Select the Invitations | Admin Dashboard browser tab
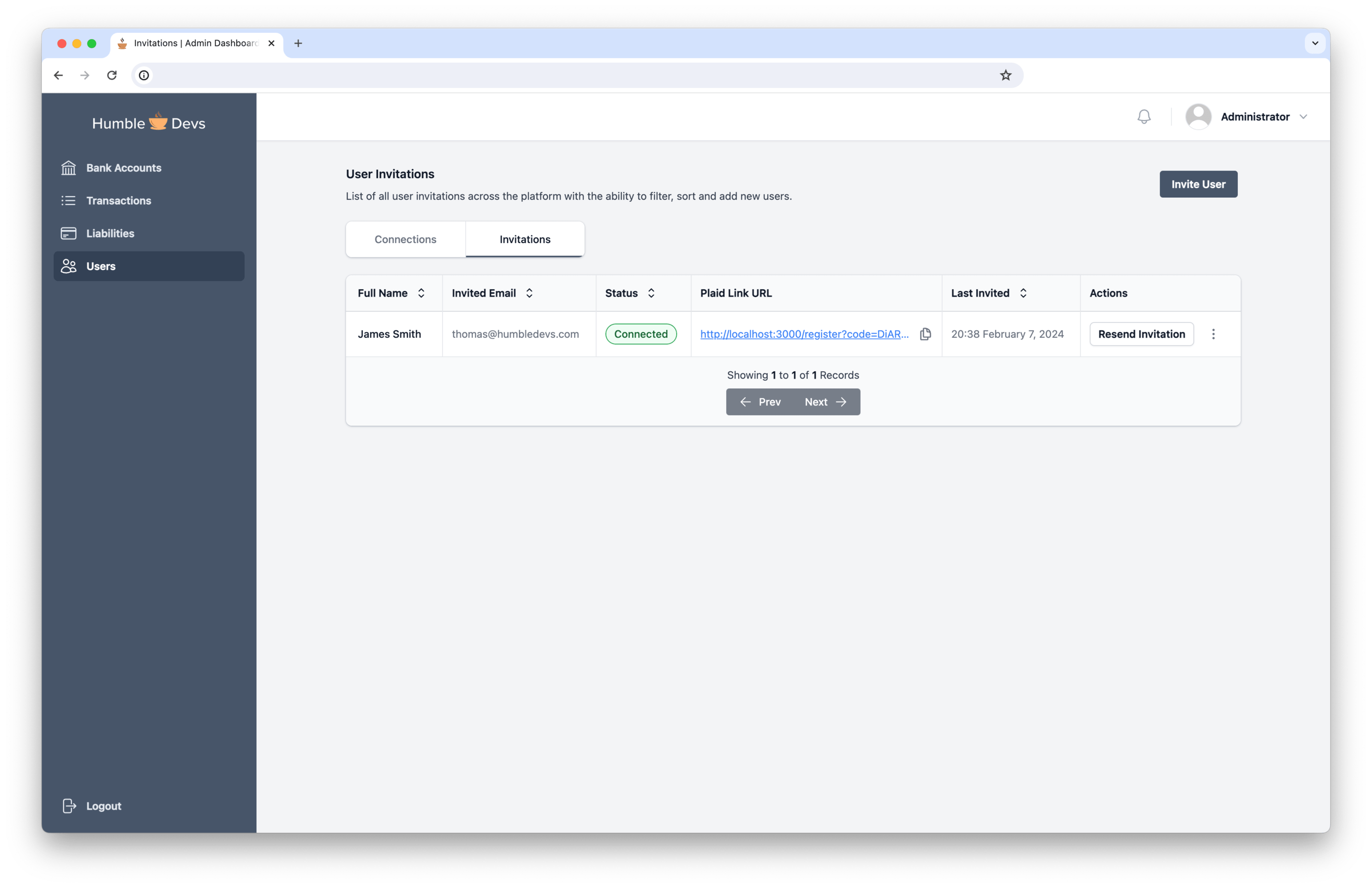This screenshot has width=1372, height=888. (x=196, y=43)
